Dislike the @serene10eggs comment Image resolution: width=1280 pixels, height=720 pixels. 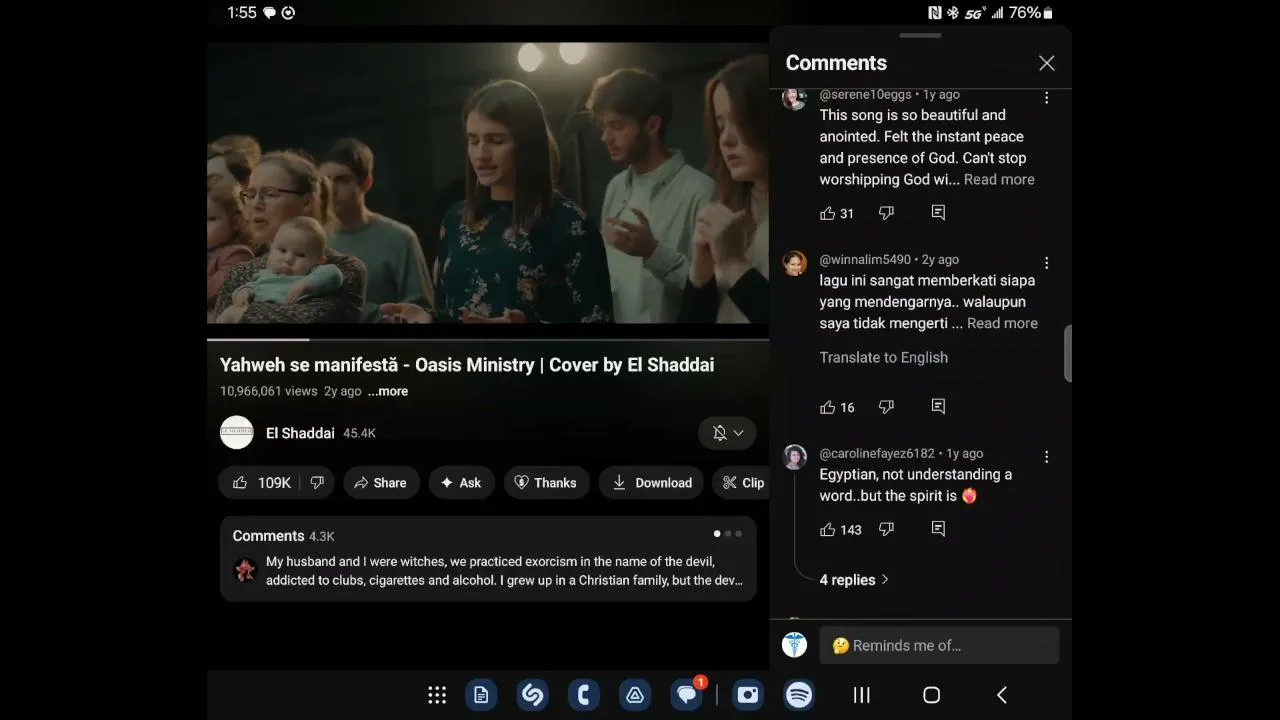[886, 213]
